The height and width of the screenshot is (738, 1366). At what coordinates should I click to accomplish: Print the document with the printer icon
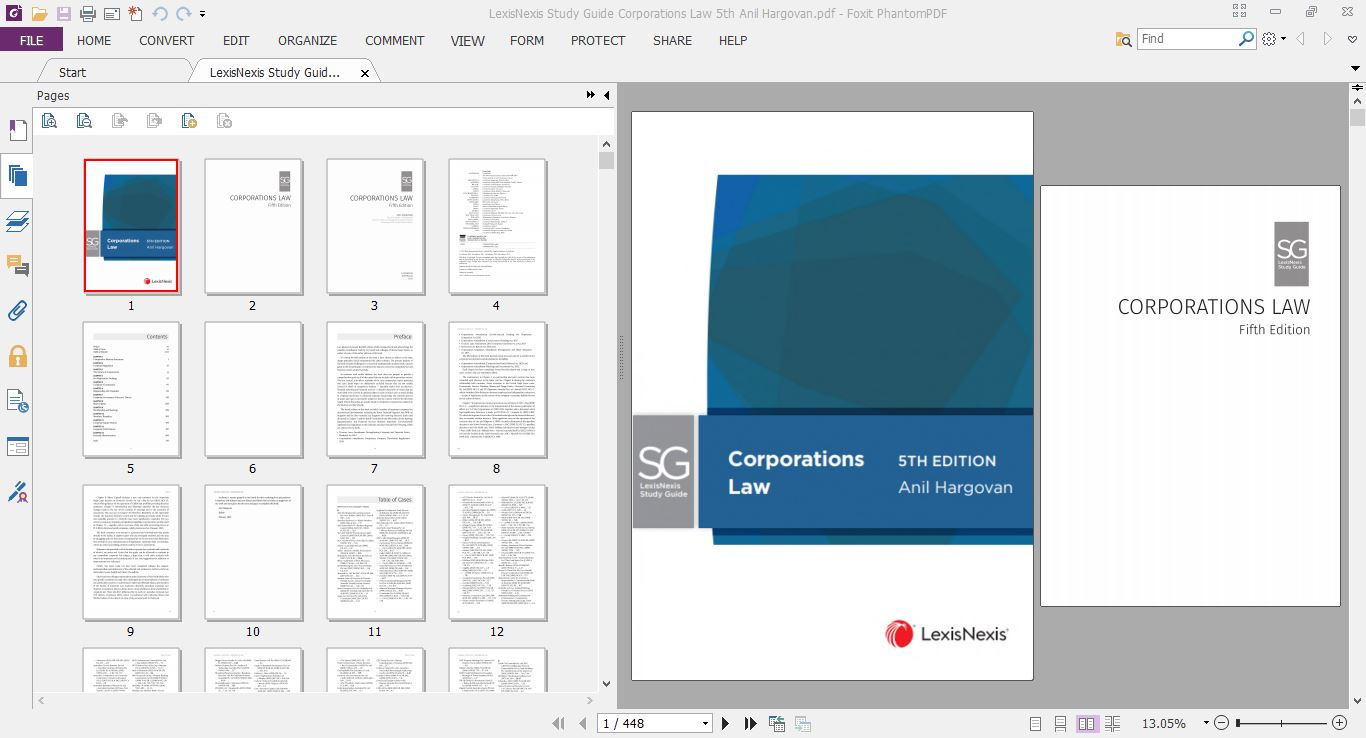pyautogui.click(x=88, y=14)
